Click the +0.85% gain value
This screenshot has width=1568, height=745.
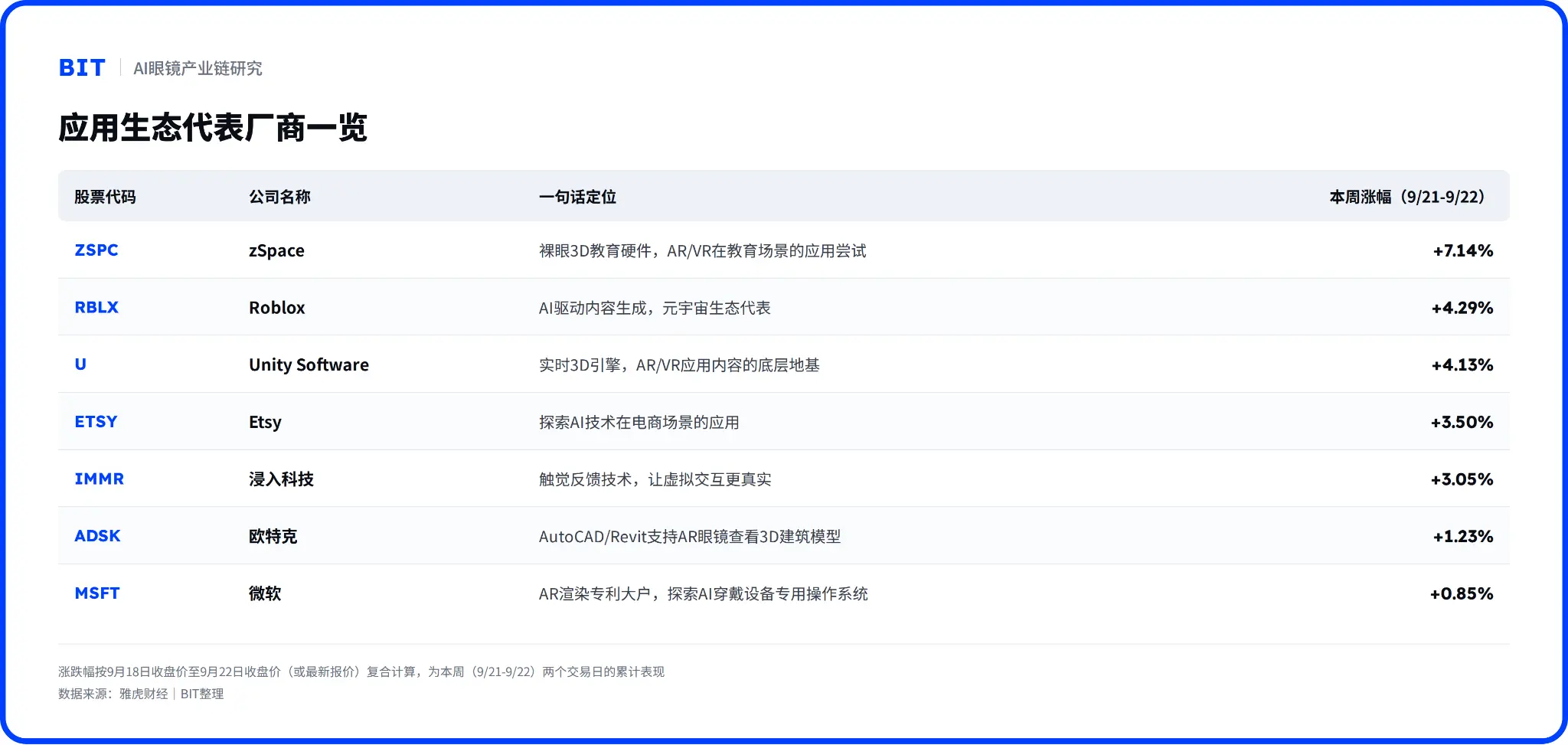click(x=1462, y=594)
